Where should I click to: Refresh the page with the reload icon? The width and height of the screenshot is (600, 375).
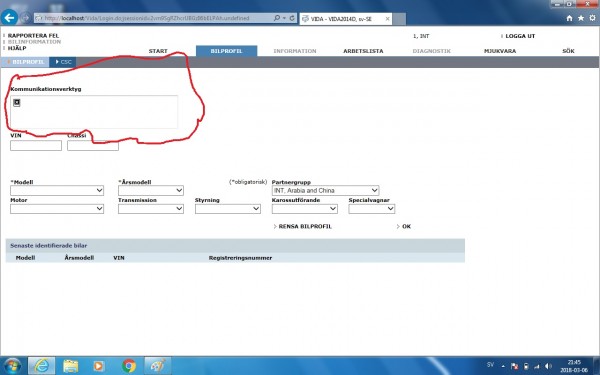click(x=292, y=18)
